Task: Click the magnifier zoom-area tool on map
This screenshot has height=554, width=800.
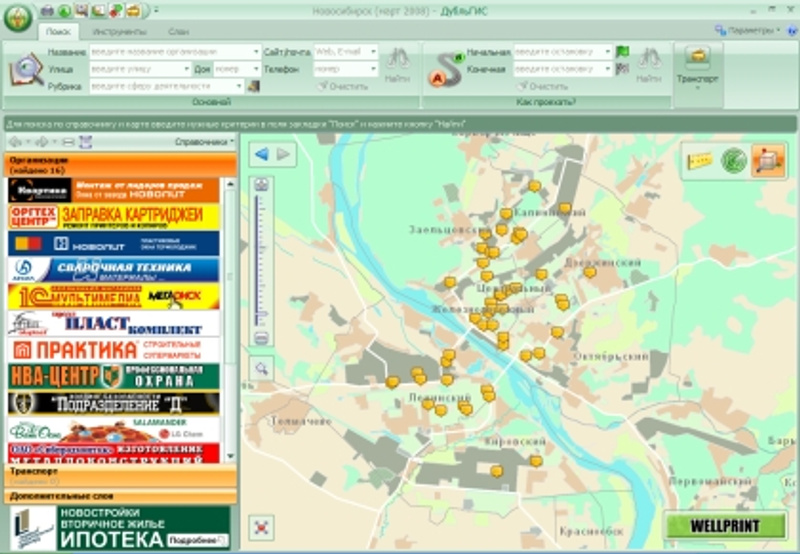Action: [x=262, y=369]
